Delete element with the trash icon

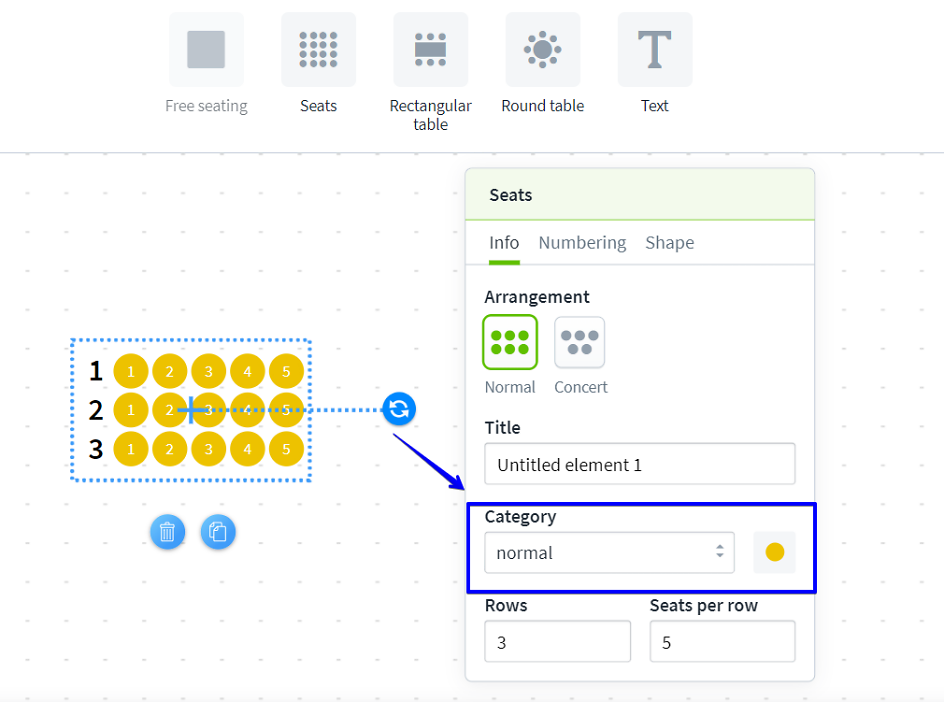168,532
